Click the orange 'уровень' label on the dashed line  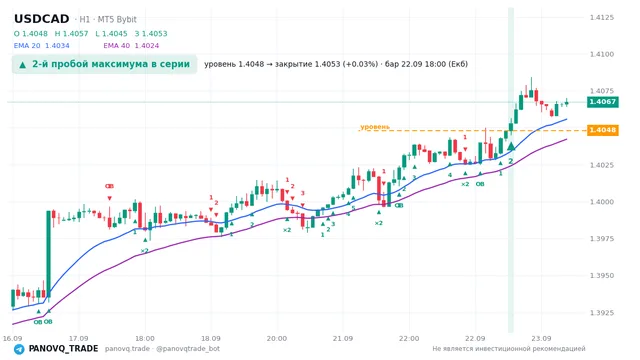click(x=375, y=127)
